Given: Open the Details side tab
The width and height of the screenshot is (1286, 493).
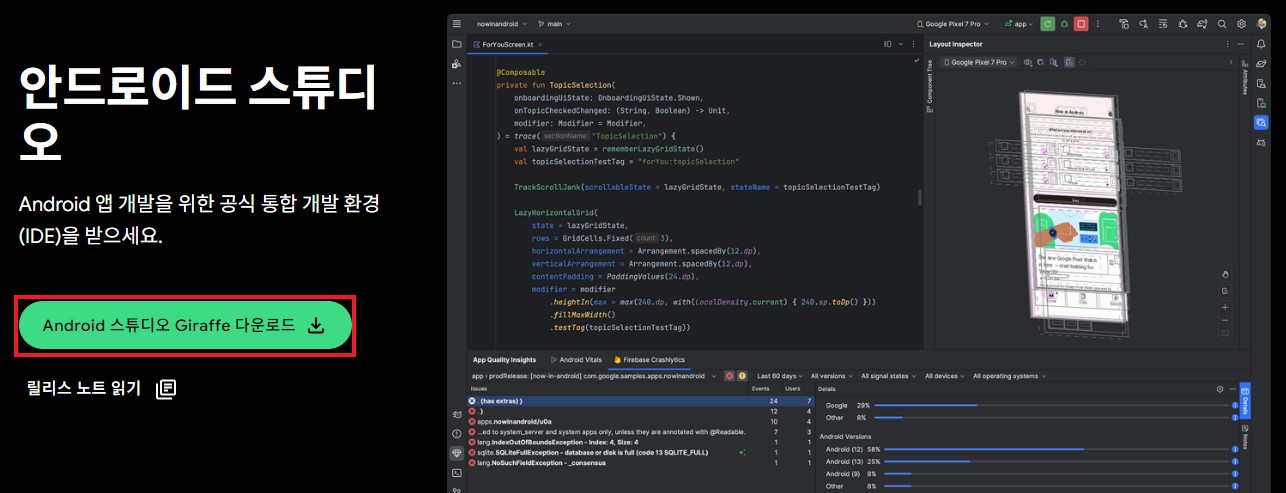Looking at the screenshot, I should tap(1246, 399).
